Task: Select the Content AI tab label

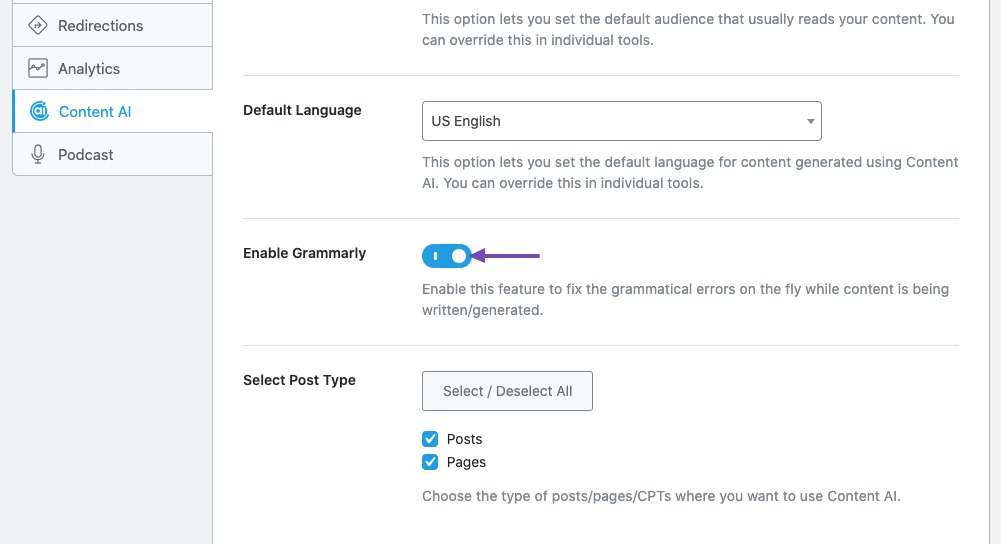Action: pos(94,112)
